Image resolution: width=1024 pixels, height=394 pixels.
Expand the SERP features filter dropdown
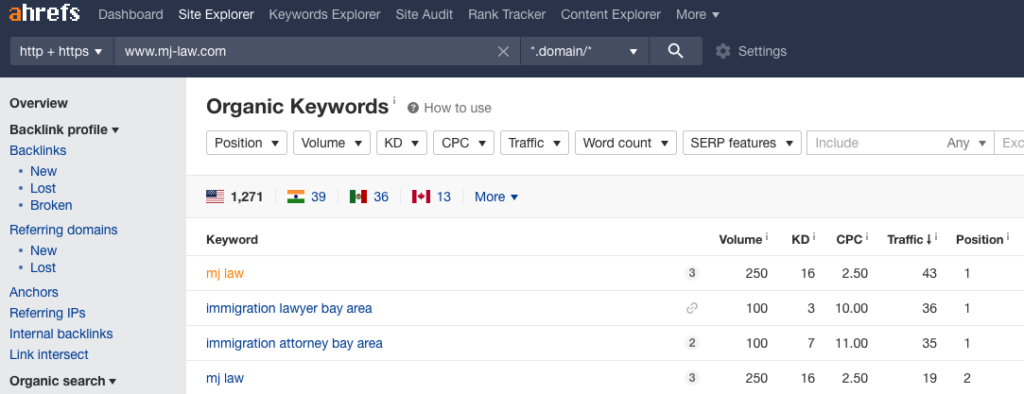click(x=742, y=143)
